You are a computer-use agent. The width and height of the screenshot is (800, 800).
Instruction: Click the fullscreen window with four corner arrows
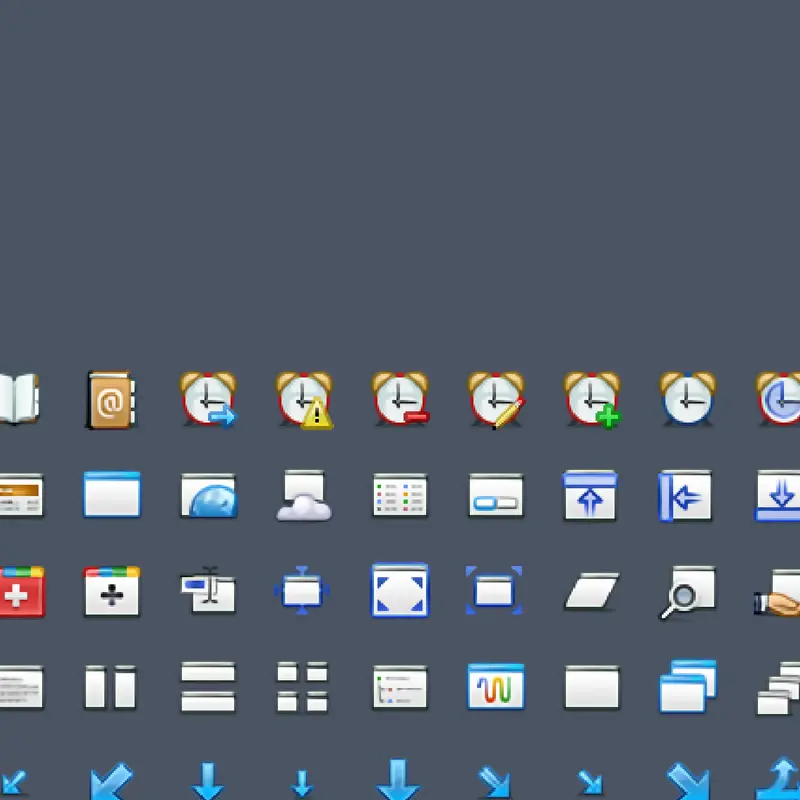tap(400, 590)
